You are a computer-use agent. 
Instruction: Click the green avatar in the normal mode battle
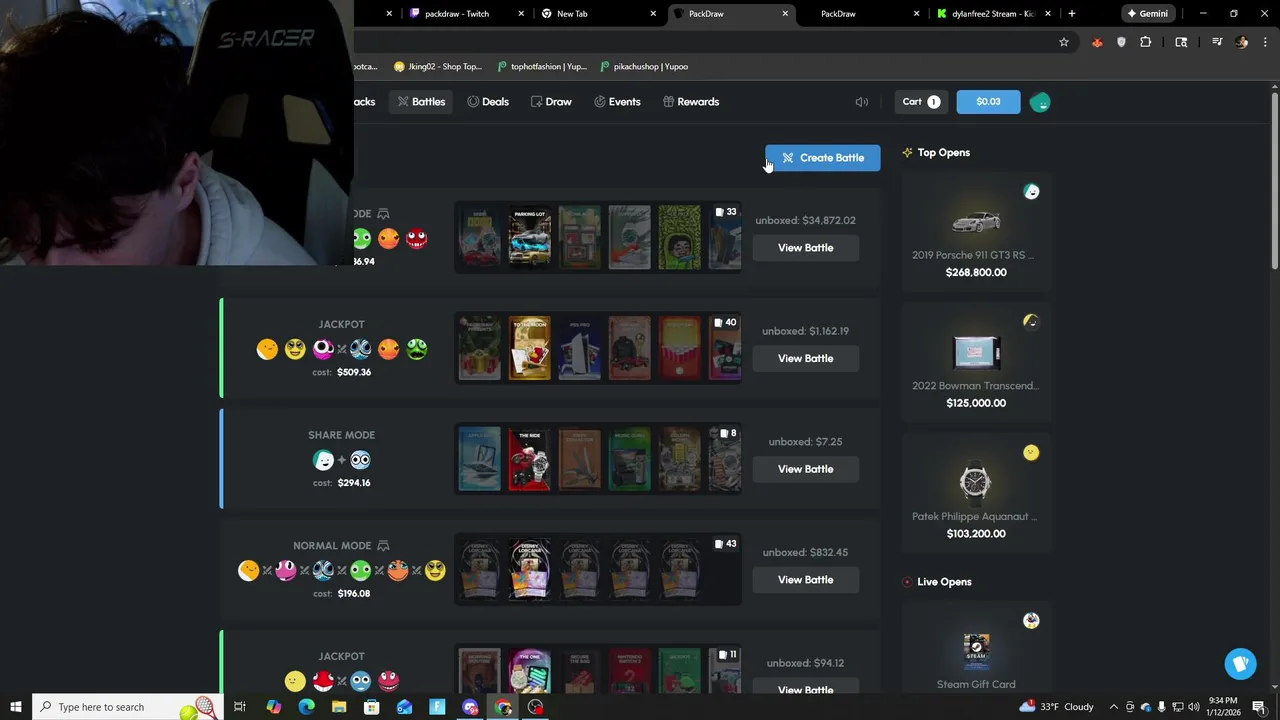tap(360, 571)
